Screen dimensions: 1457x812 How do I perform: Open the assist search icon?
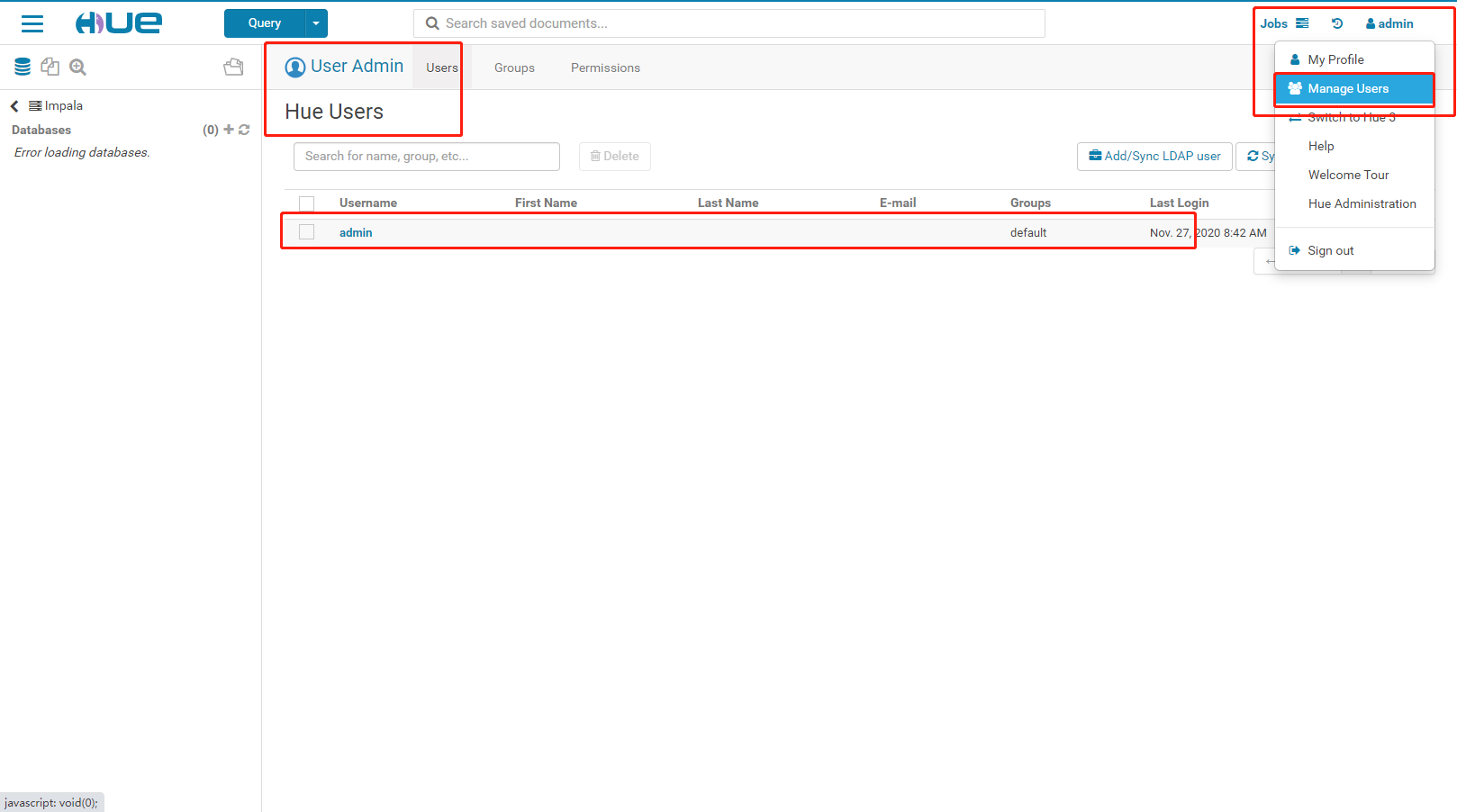(78, 67)
